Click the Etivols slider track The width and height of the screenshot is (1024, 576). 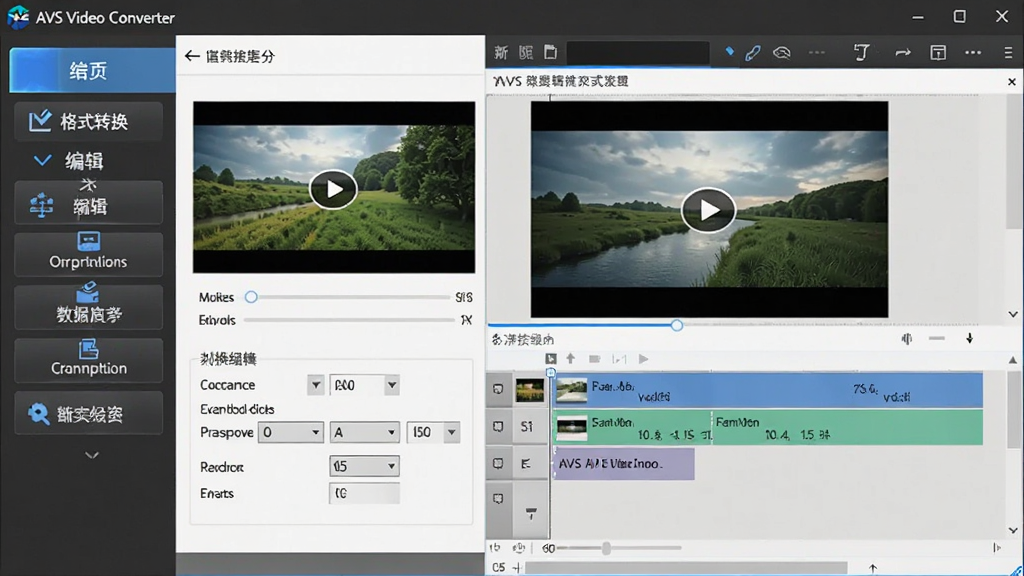point(349,320)
